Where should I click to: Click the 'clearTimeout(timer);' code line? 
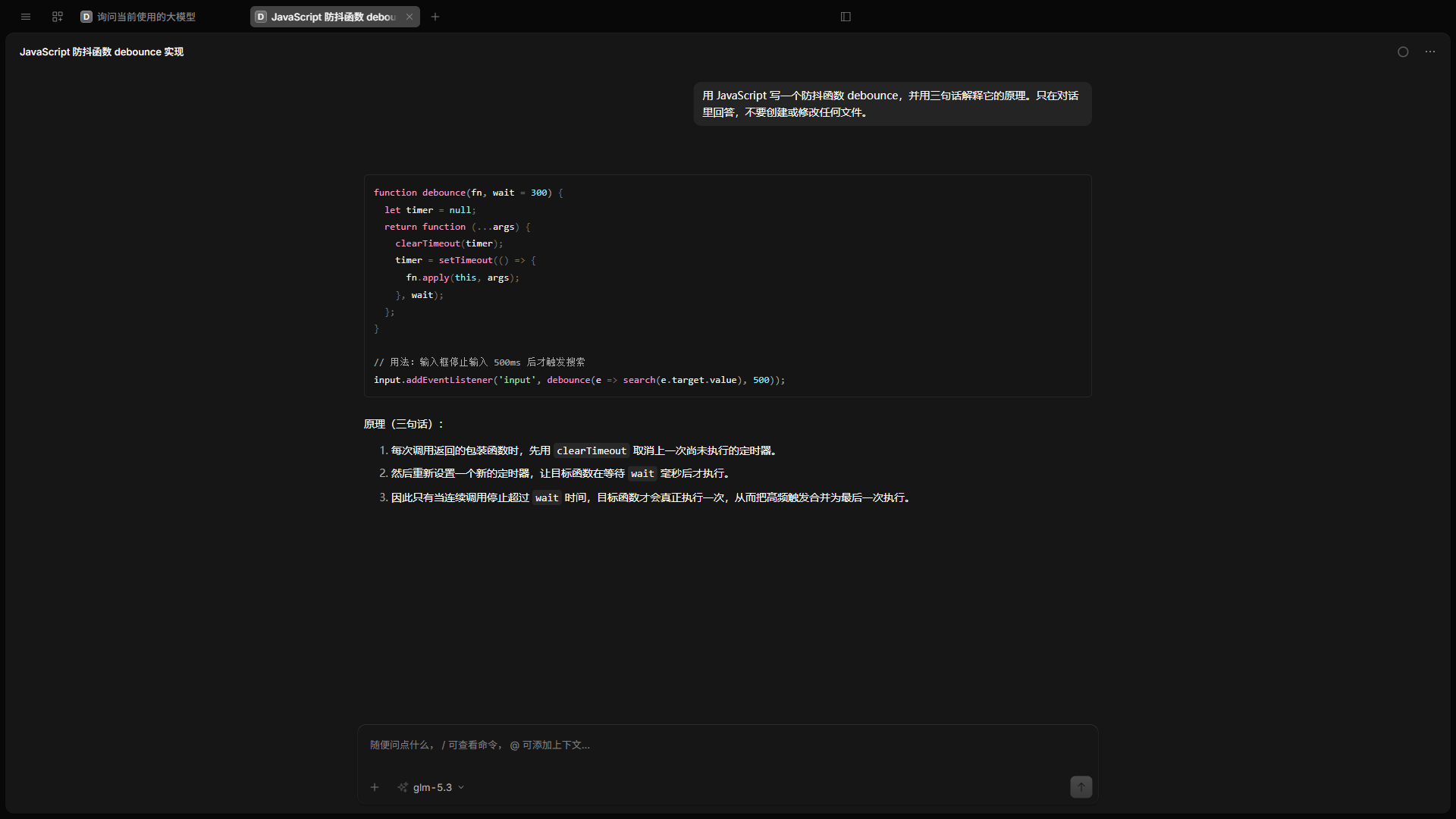point(449,243)
